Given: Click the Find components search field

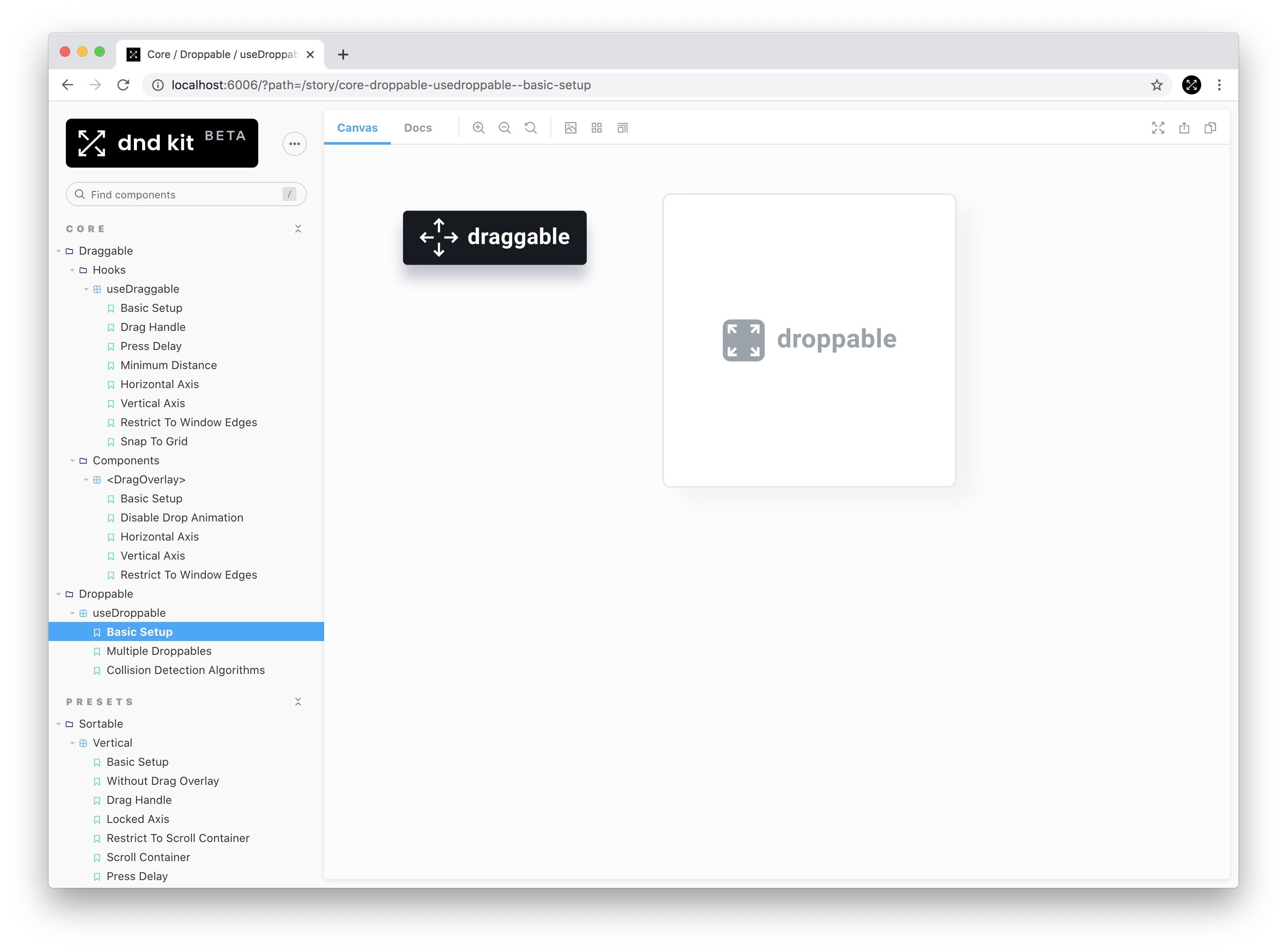Looking at the screenshot, I should [185, 194].
